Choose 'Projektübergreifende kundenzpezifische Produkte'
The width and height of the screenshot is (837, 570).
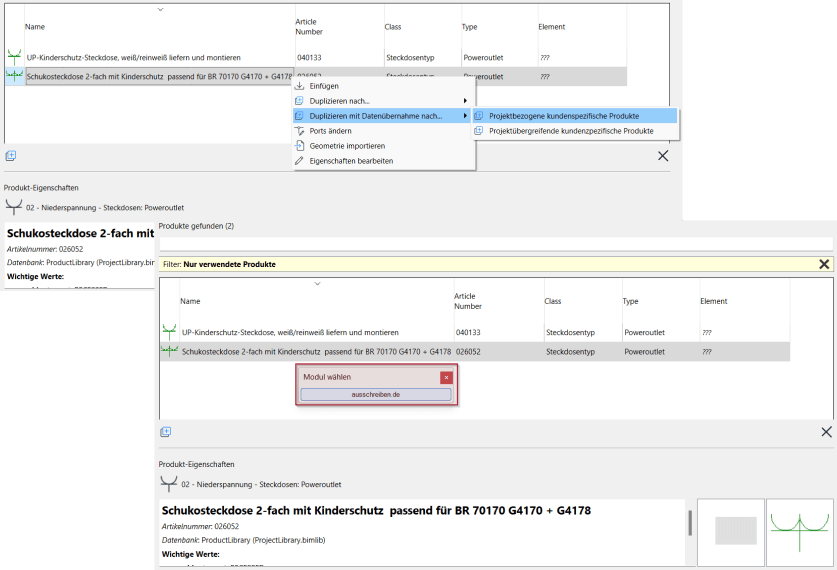(570, 131)
